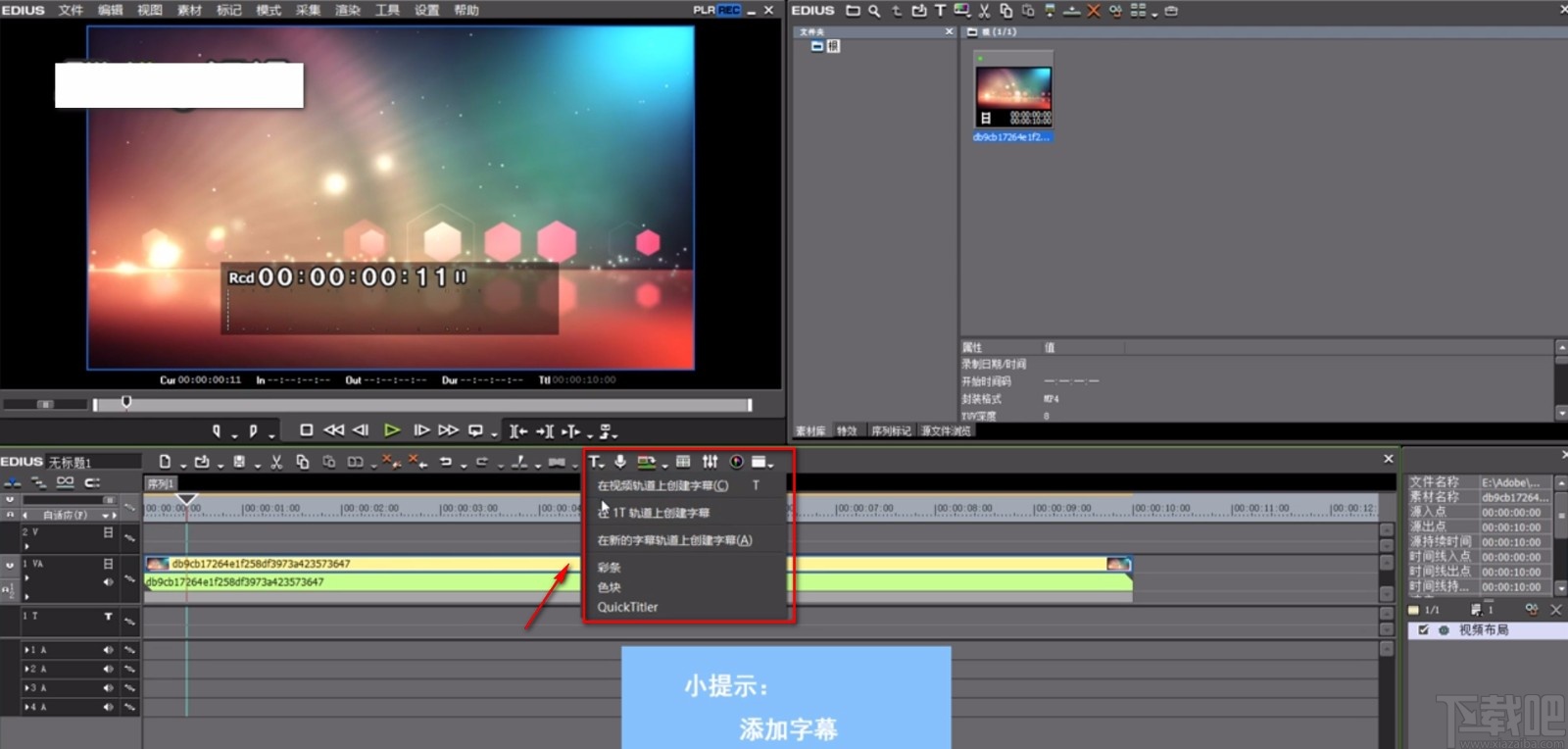This screenshot has width=1568, height=749.
Task: Open the 文件 menu
Action: 71,10
